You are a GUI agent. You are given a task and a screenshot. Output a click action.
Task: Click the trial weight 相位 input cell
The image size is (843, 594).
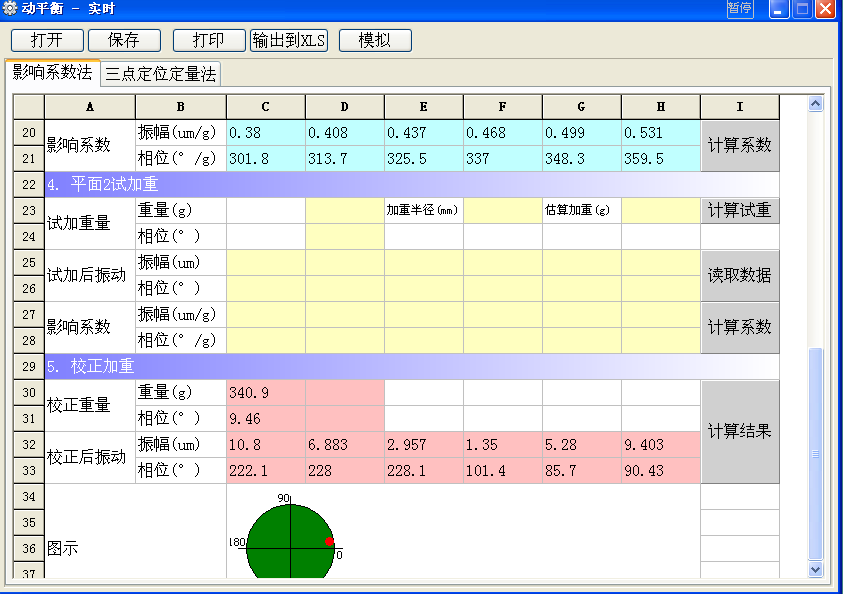(x=345, y=237)
